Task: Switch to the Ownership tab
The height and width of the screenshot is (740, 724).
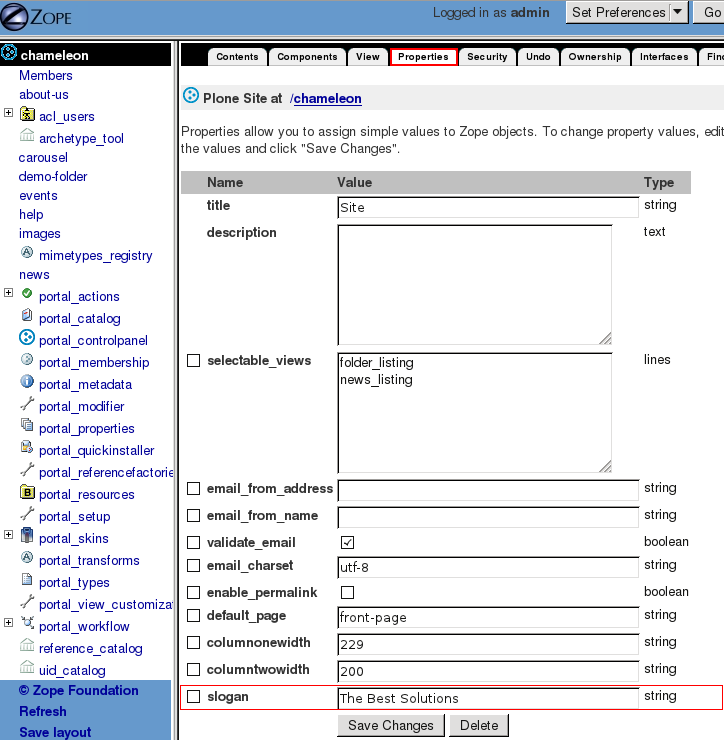Action: [x=595, y=57]
